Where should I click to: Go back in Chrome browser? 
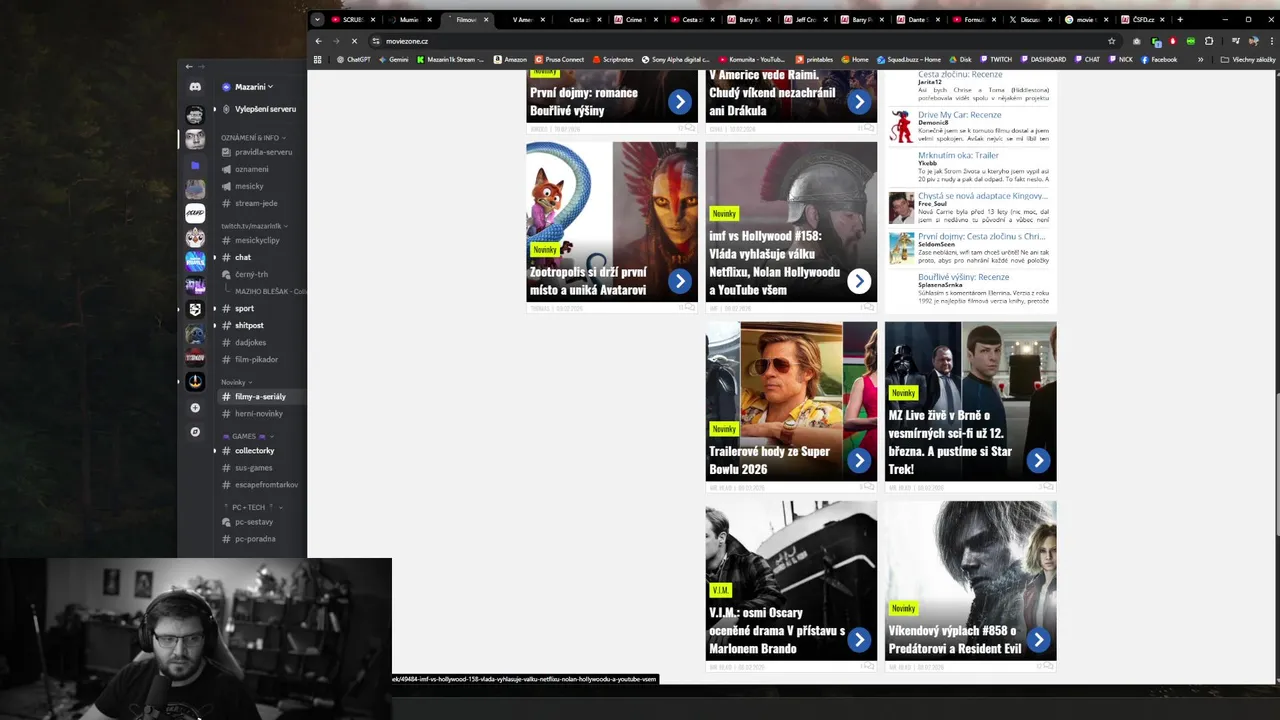click(x=318, y=41)
